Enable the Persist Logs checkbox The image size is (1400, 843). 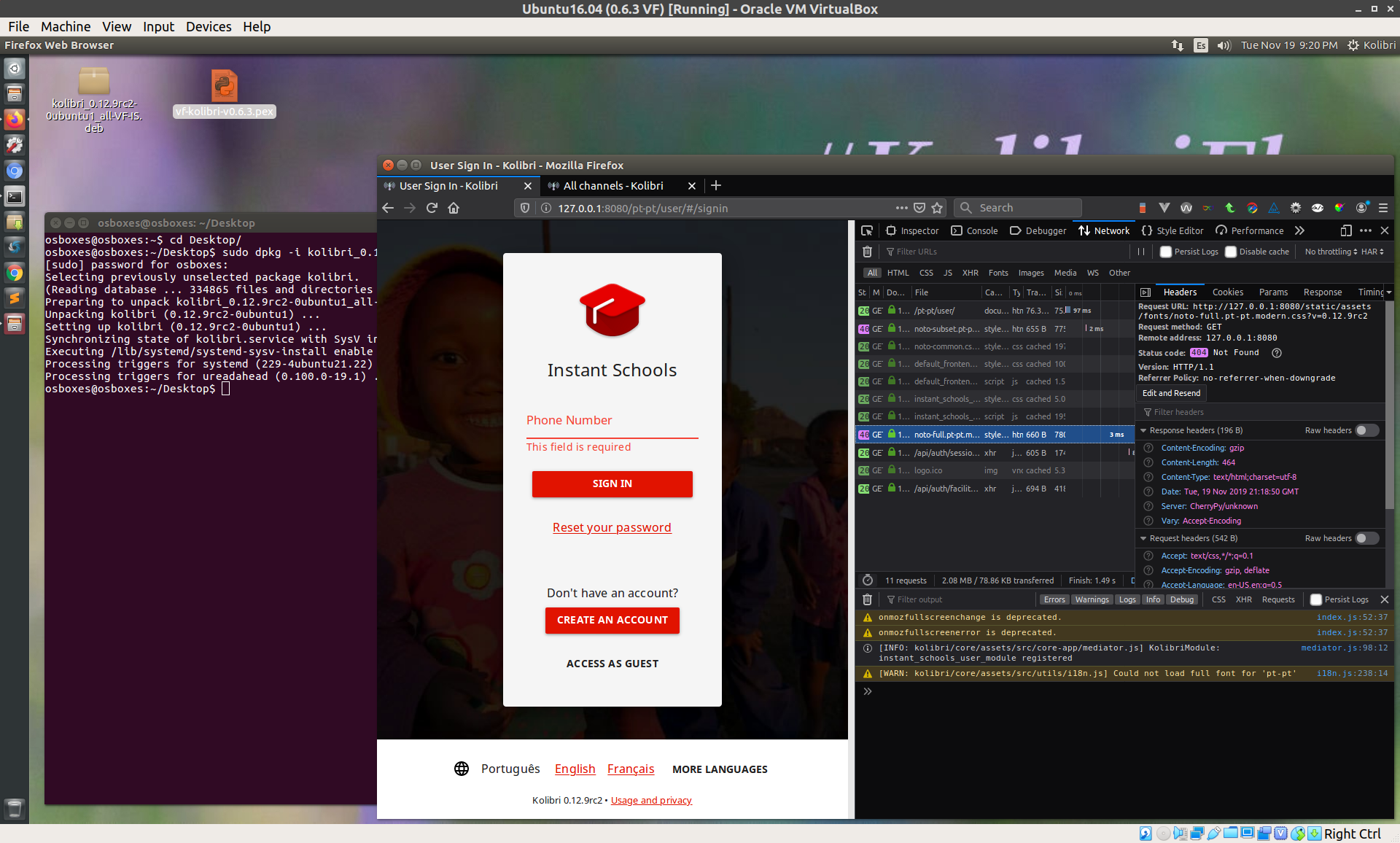pyautogui.click(x=1166, y=252)
